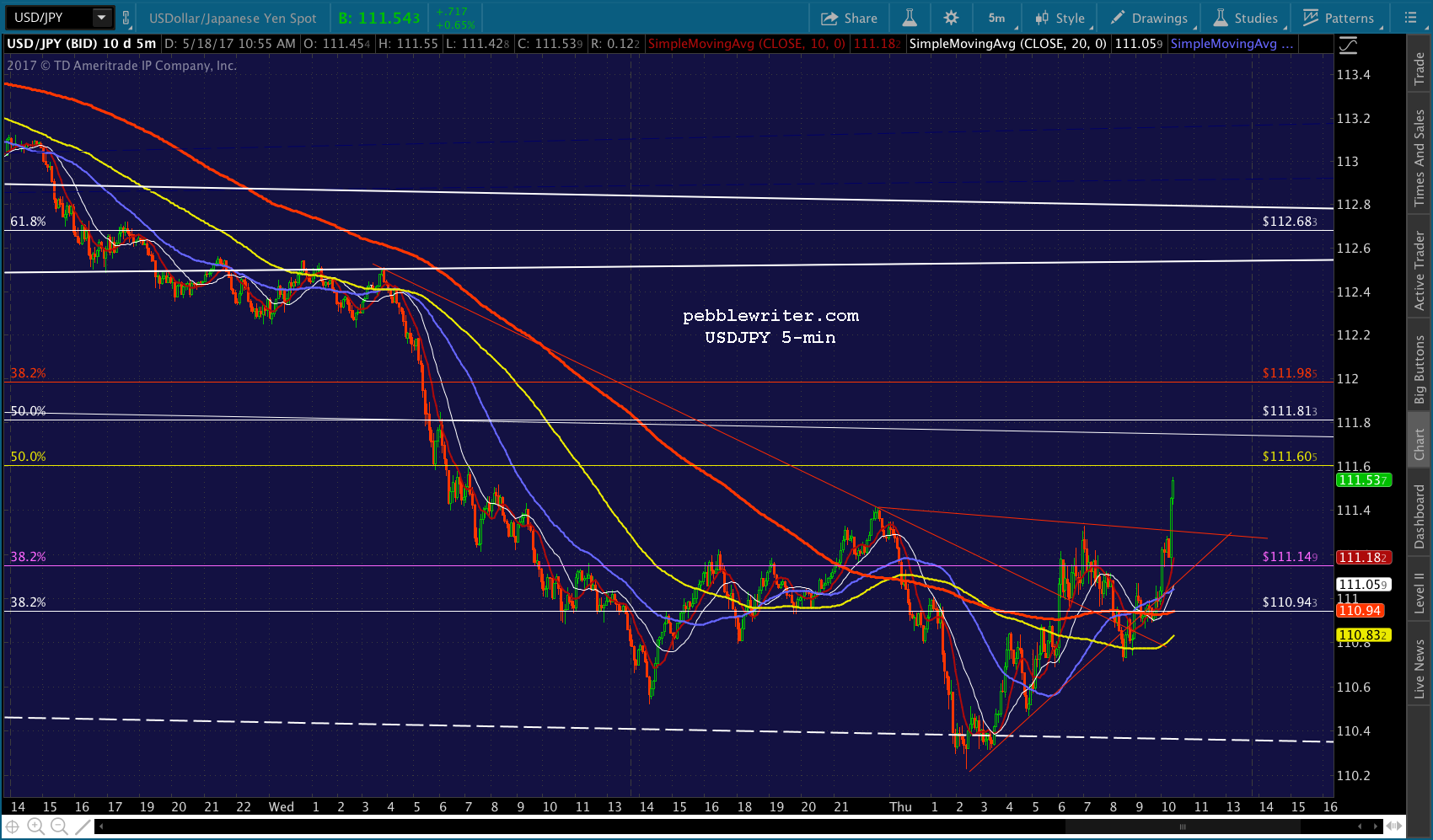Click the expand time axis icon
1433x840 pixels.
1394,827
